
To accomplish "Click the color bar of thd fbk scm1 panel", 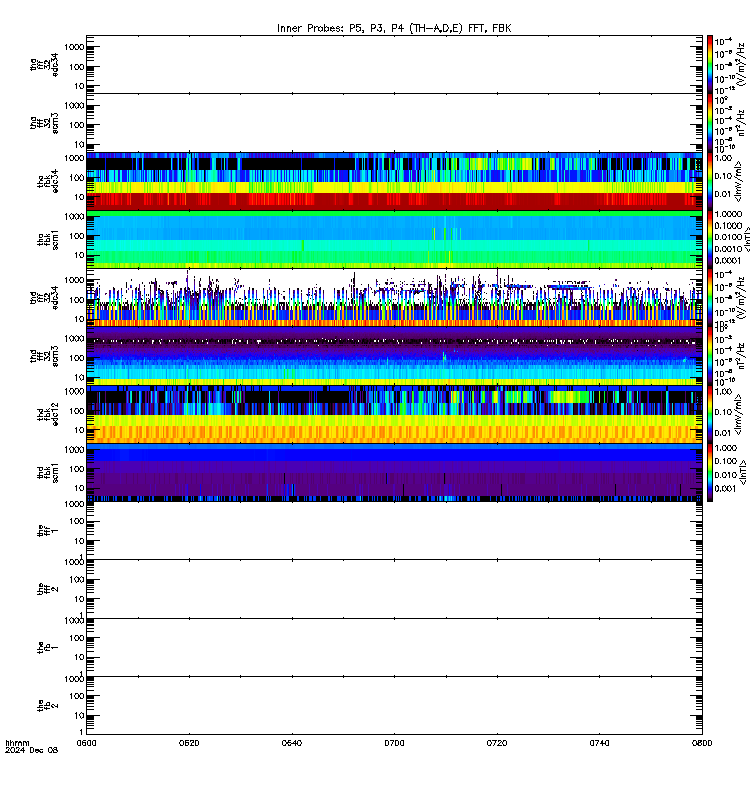I will coord(710,472).
